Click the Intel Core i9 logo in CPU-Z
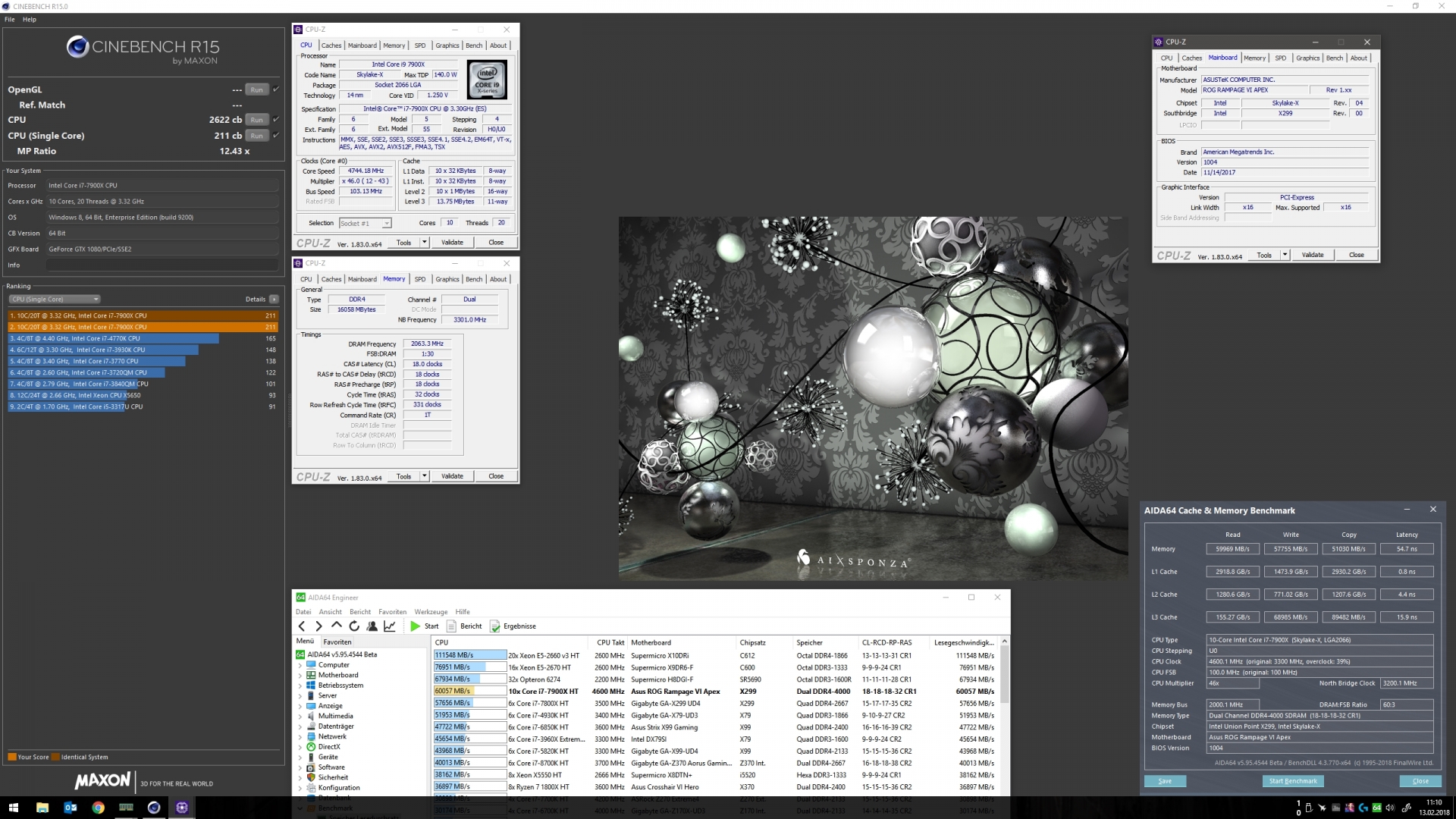 (x=488, y=80)
